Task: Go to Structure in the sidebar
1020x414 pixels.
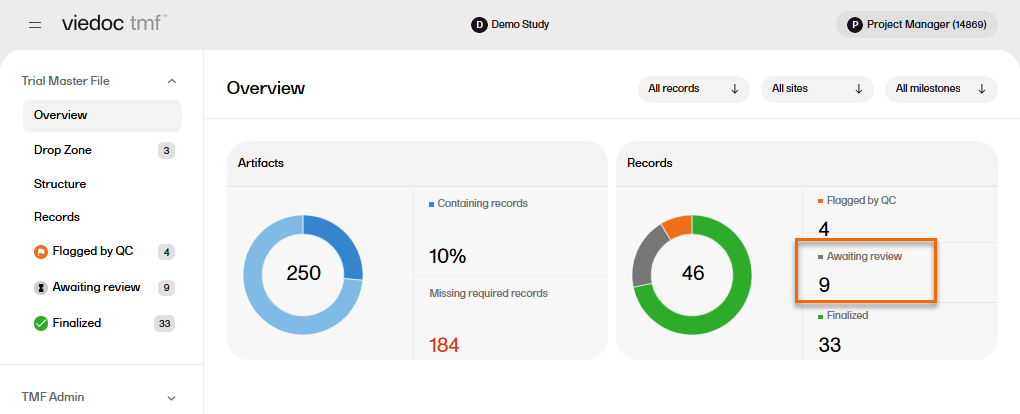Action: (60, 184)
